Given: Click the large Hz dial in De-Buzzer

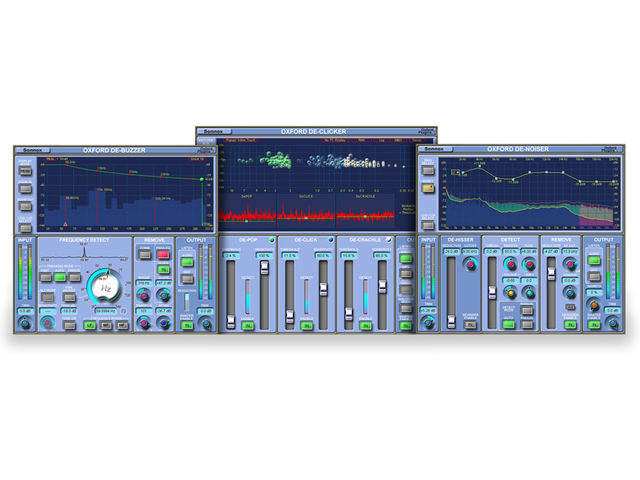Looking at the screenshot, I should click(107, 287).
